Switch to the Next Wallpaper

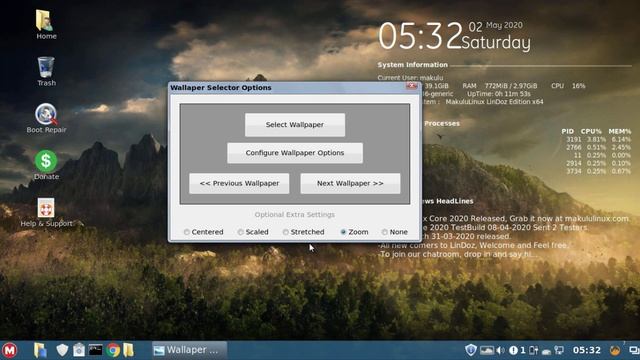coord(350,183)
